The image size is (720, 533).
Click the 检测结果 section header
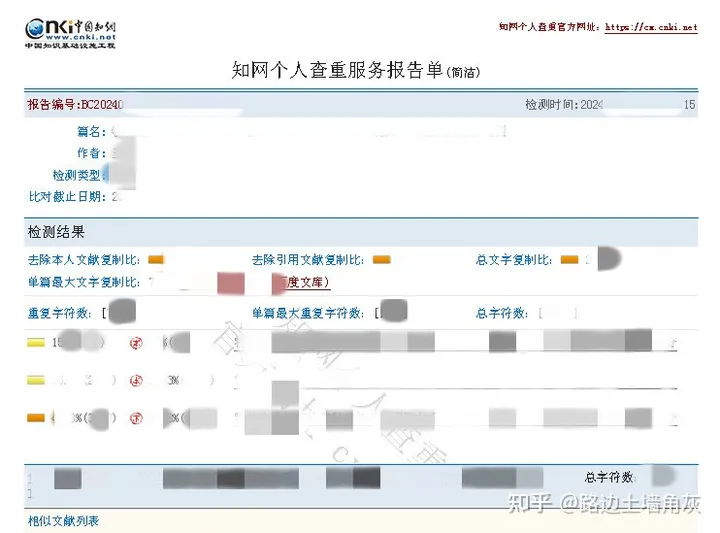pyautogui.click(x=56, y=232)
